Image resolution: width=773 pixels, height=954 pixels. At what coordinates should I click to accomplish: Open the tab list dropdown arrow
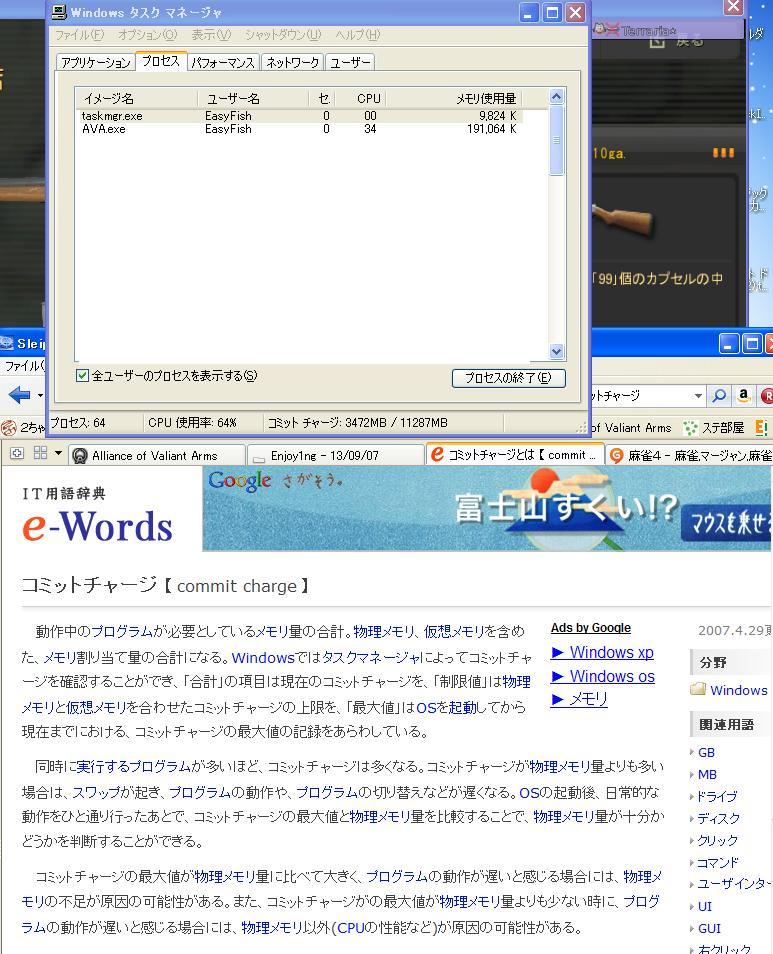click(58, 454)
